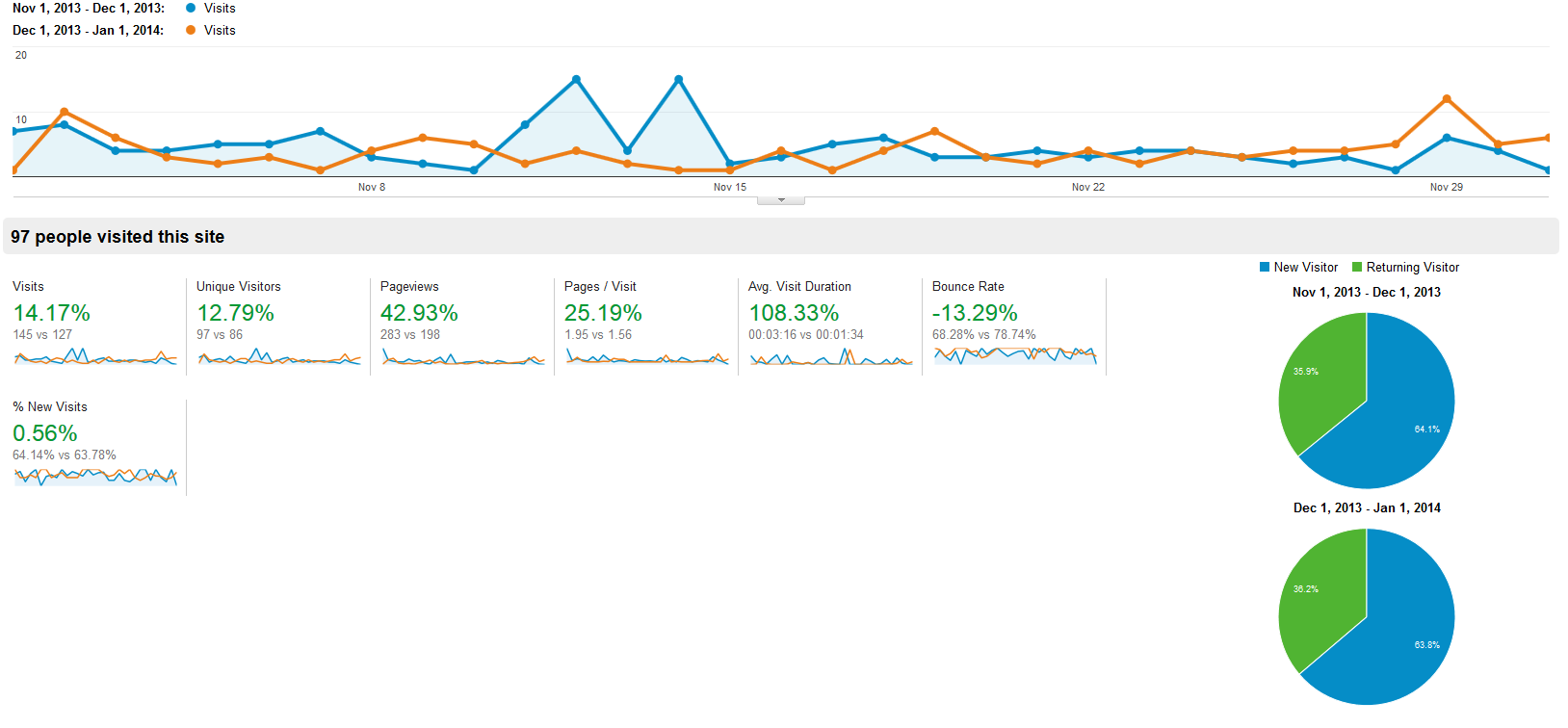Image resolution: width=1568 pixels, height=728 pixels.
Task: Open the Pages / Visit sparkline thumbnail
Action: (647, 356)
